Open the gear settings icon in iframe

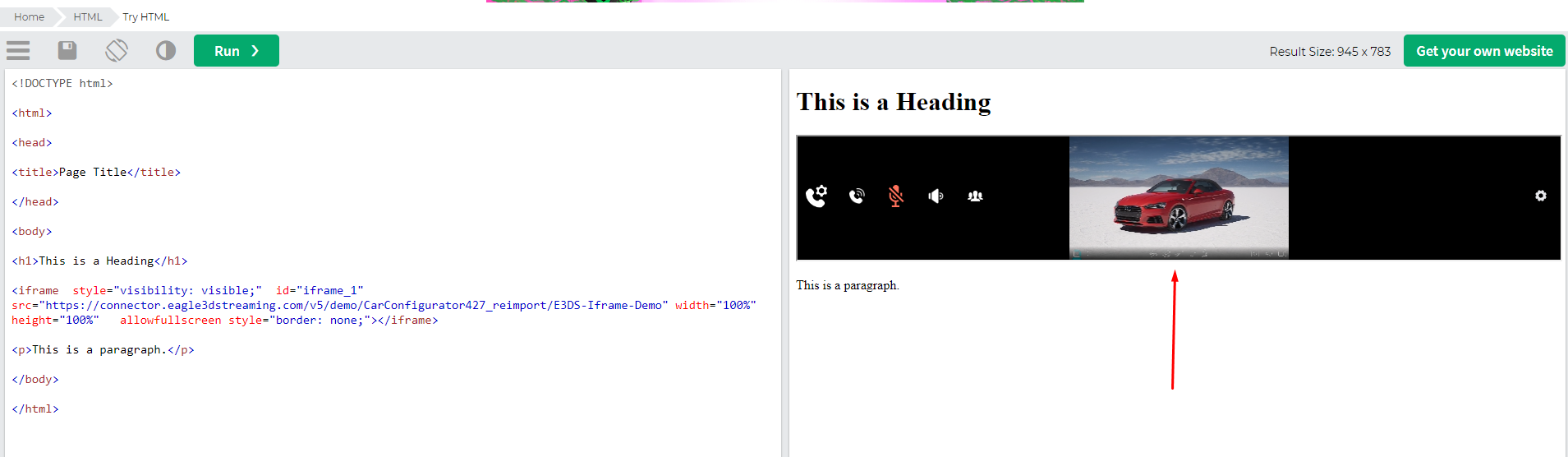click(x=1541, y=196)
